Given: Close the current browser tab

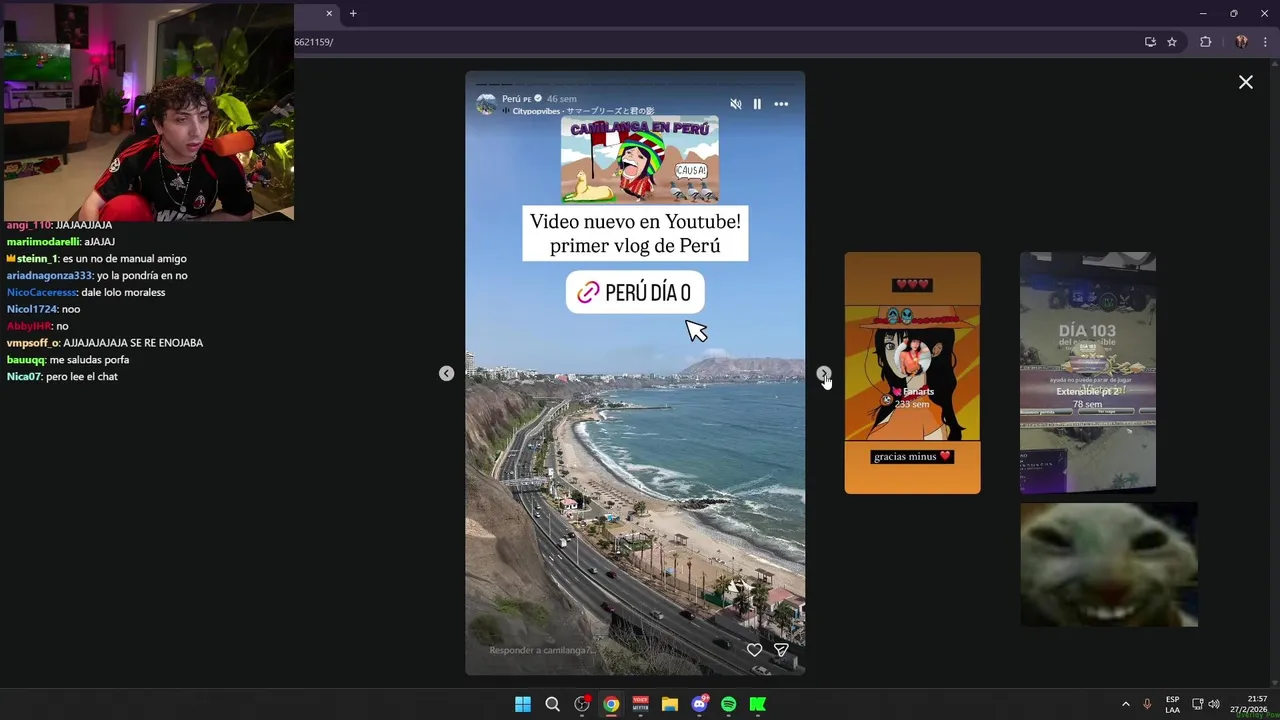Looking at the screenshot, I should click(x=329, y=13).
